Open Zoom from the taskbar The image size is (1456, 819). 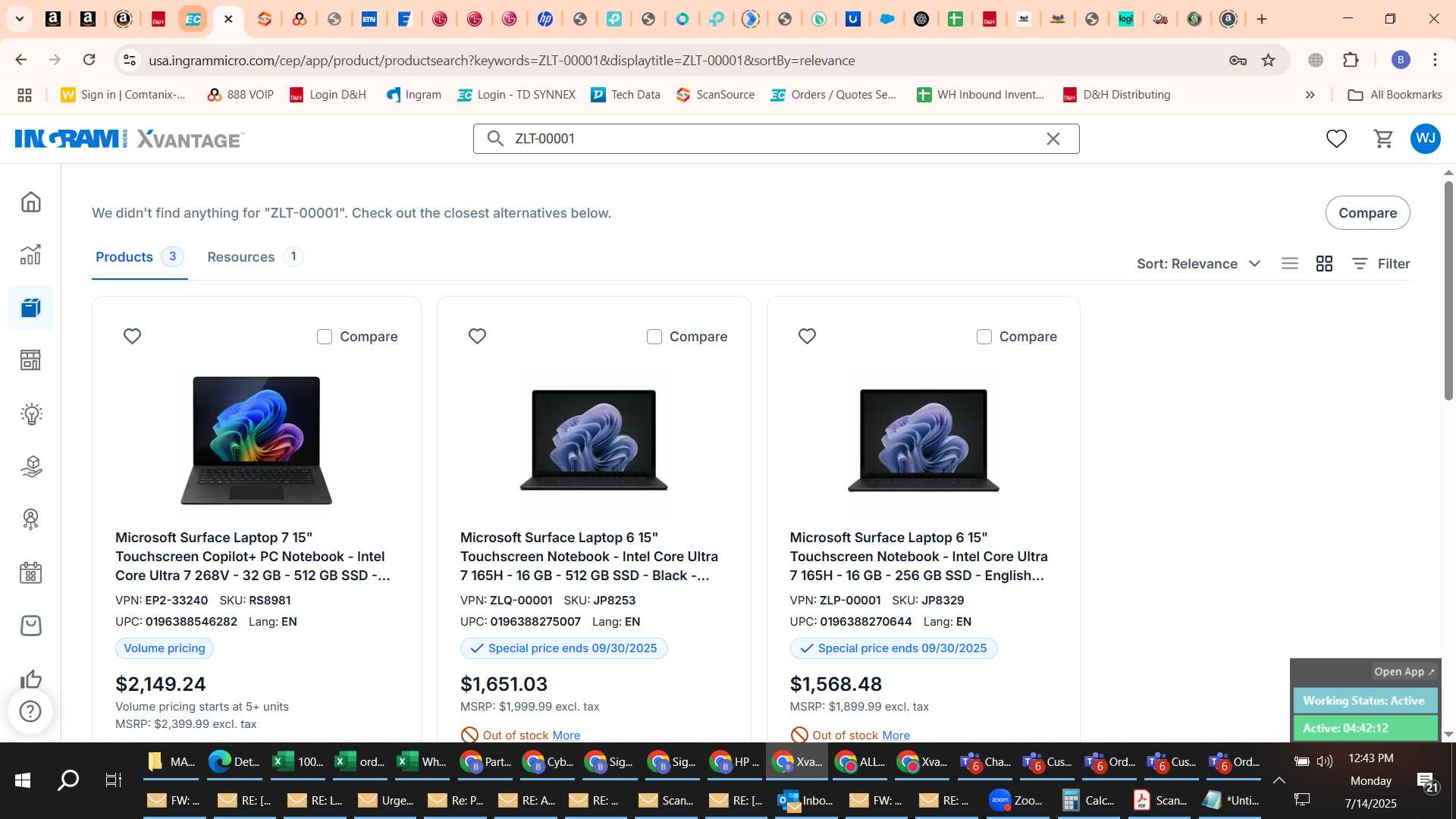click(1016, 801)
